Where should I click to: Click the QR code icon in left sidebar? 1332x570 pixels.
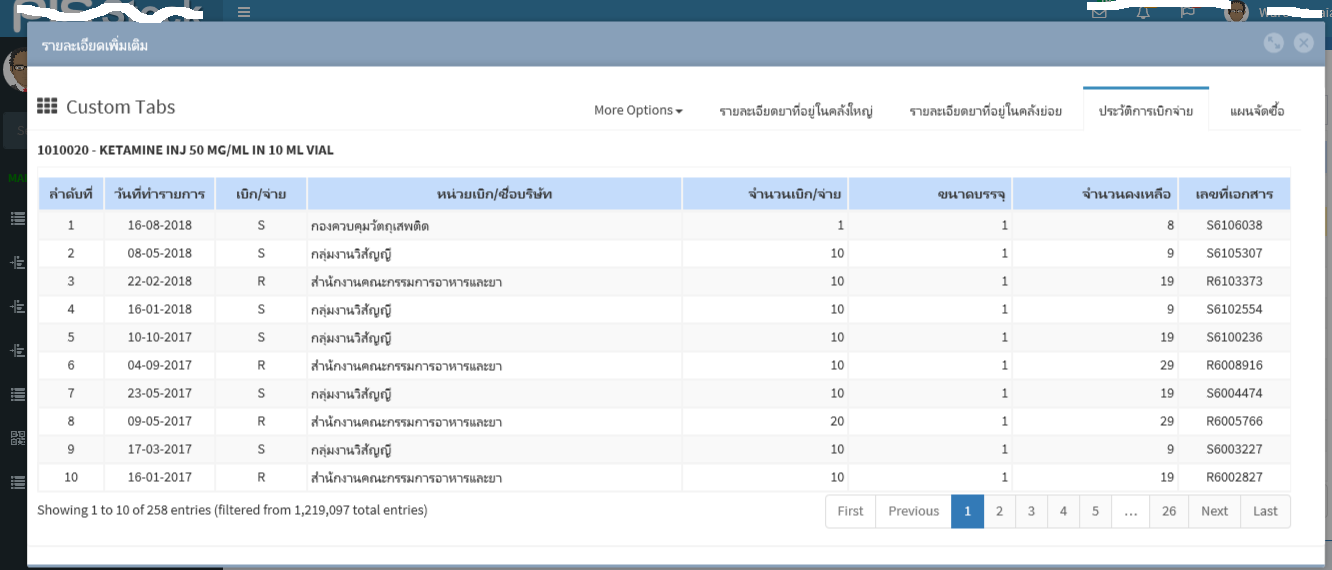[x=17, y=438]
